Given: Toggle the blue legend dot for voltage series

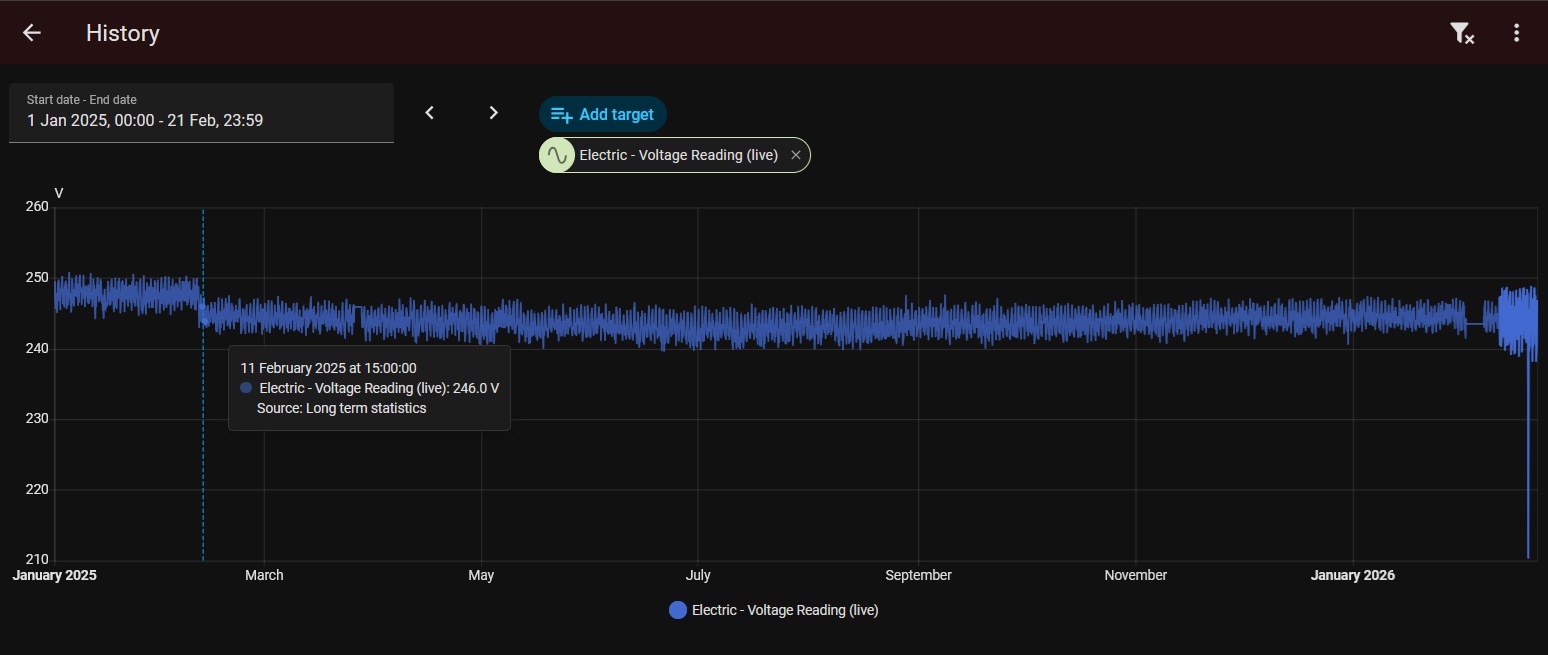Looking at the screenshot, I should [678, 610].
